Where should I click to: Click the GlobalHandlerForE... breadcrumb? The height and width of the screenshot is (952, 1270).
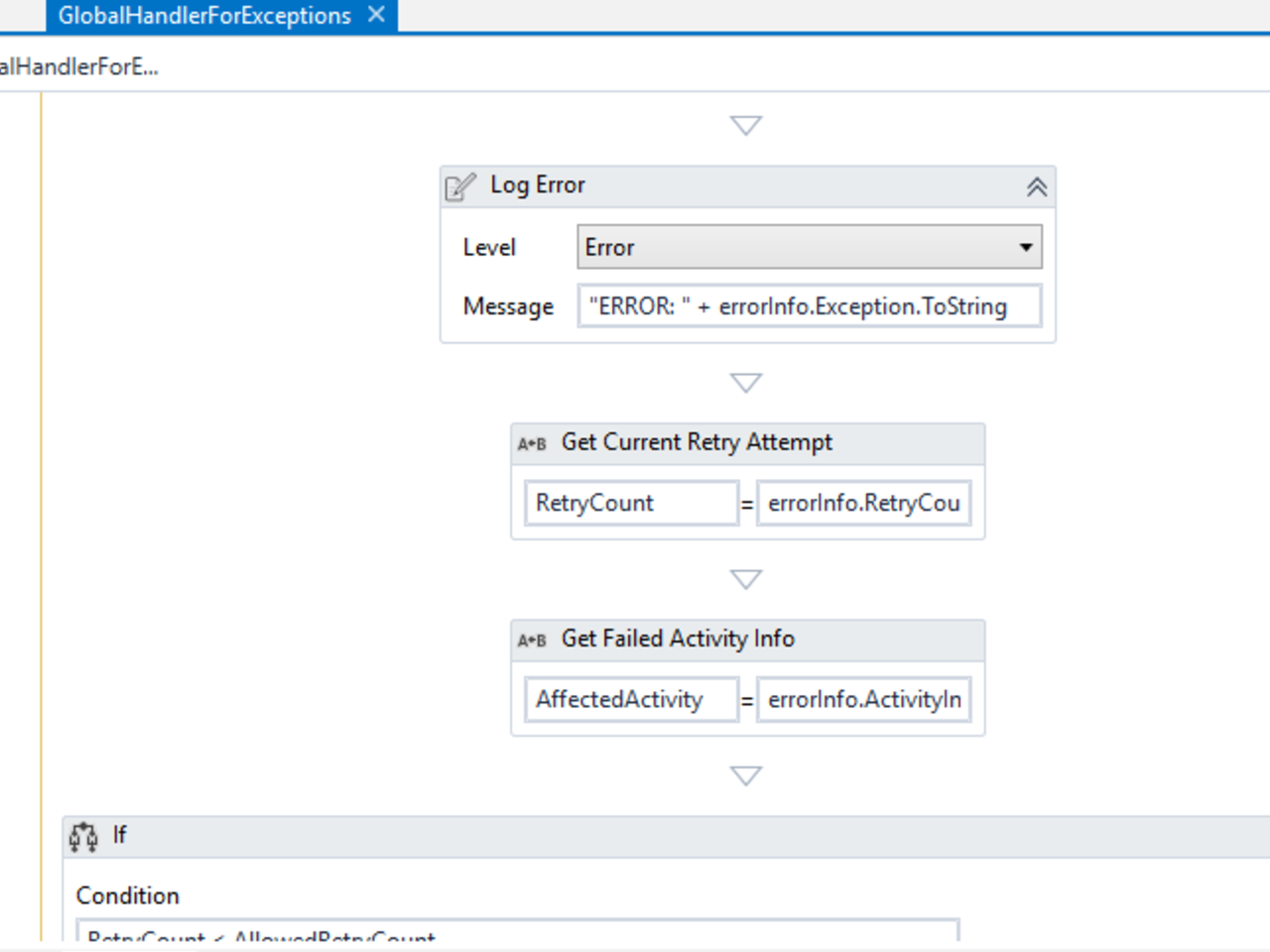79,66
